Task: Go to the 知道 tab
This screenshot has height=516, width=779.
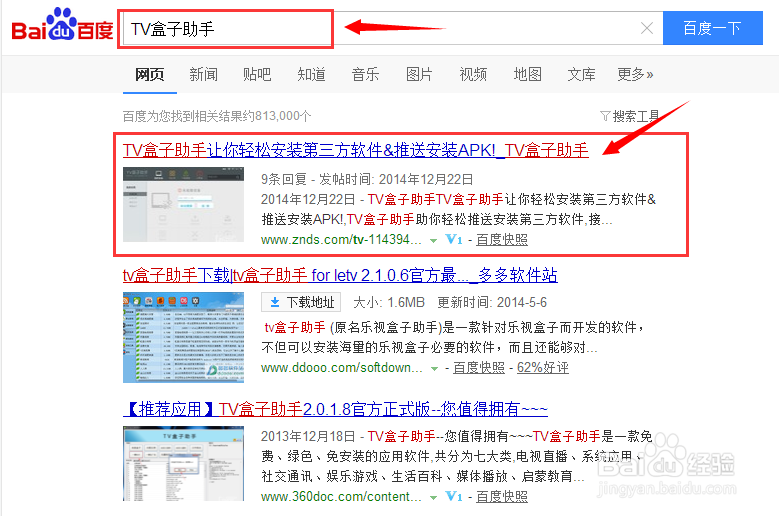Action: pos(311,74)
